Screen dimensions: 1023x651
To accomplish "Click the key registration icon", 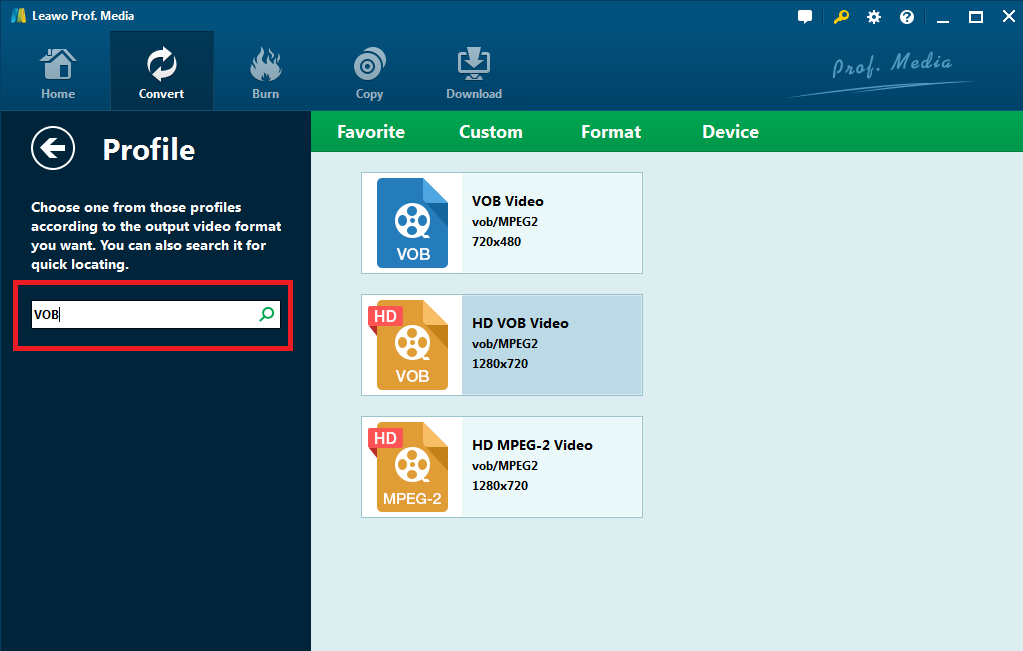I will coord(841,17).
